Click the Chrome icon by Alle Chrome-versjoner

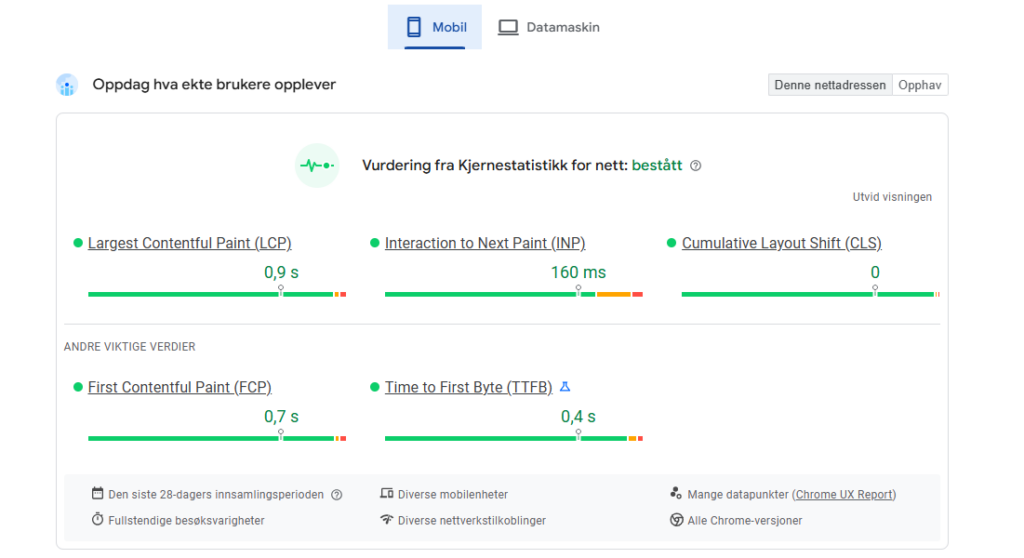point(677,520)
